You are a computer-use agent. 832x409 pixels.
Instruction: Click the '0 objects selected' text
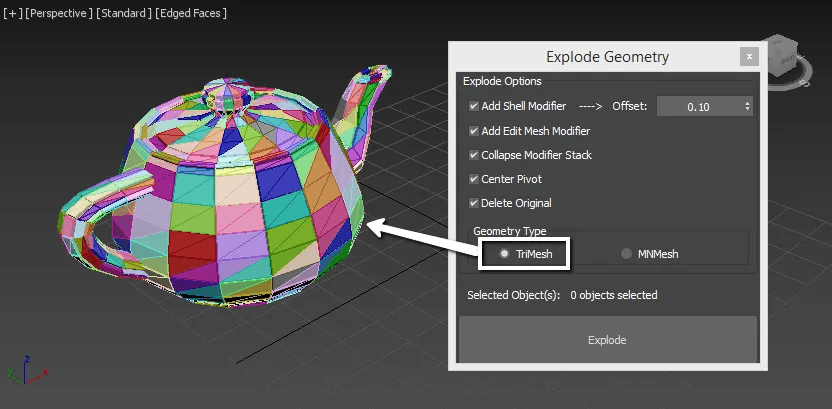pos(614,295)
